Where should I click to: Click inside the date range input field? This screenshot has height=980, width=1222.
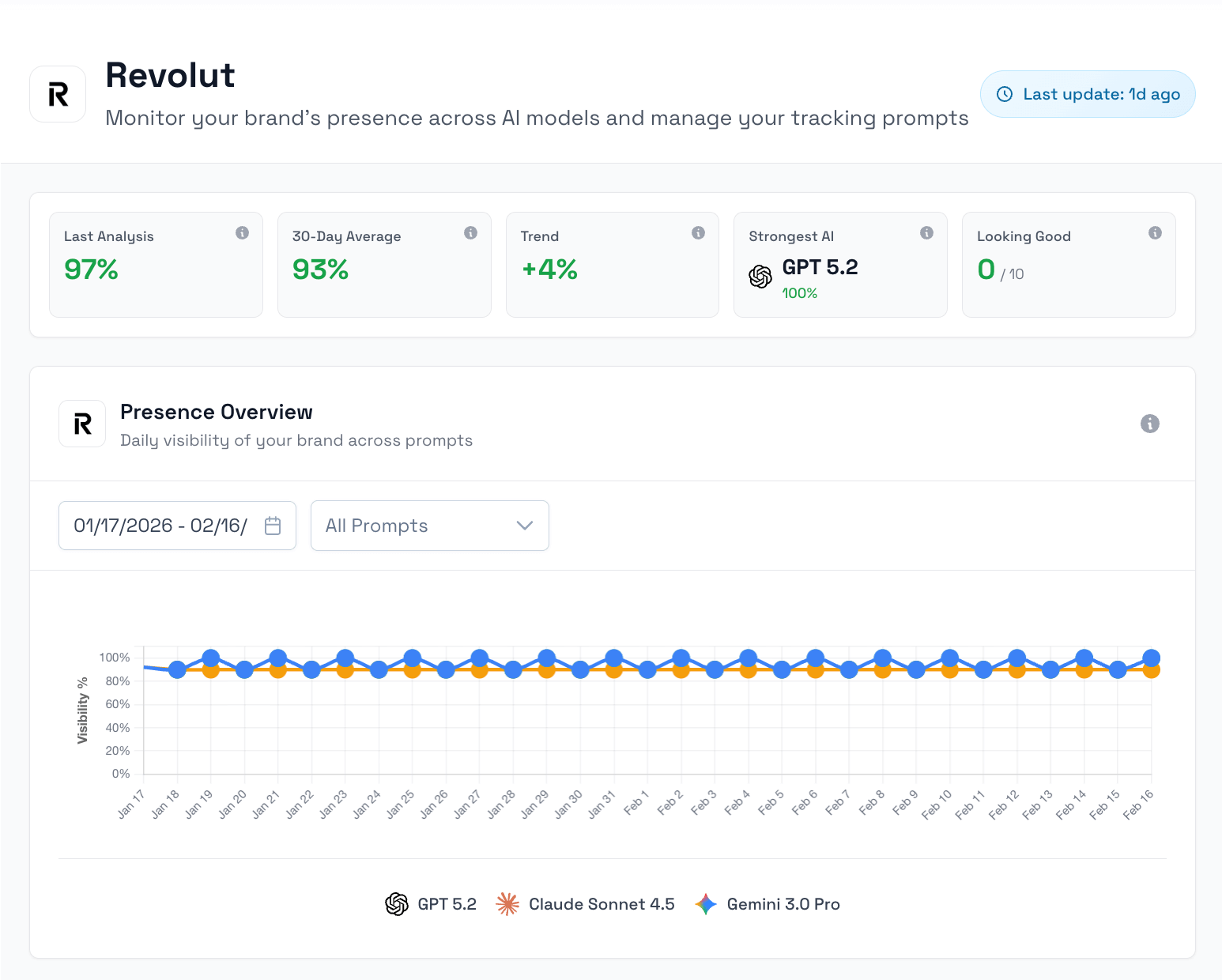(x=158, y=525)
